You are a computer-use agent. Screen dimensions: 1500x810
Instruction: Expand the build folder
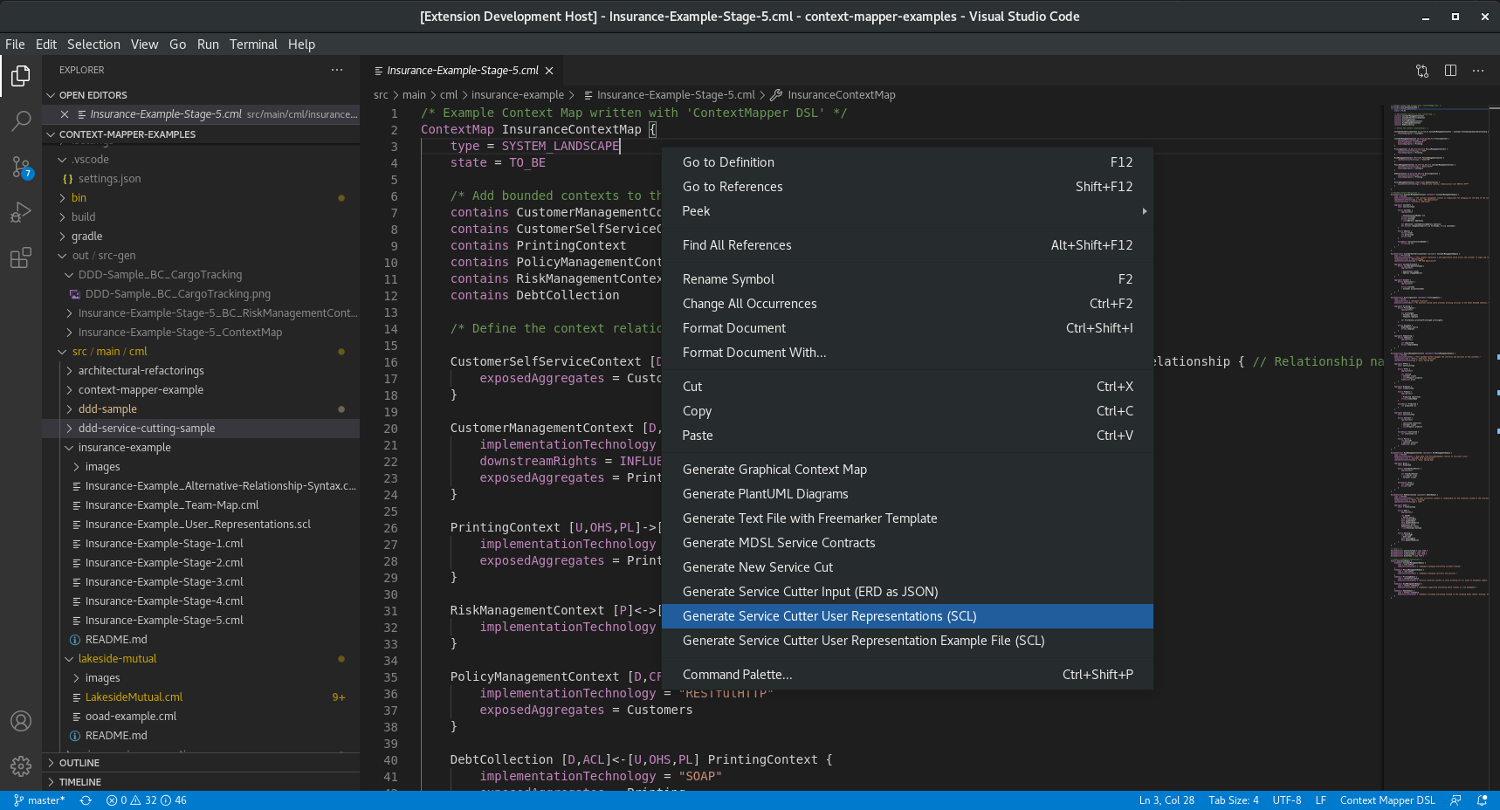click(x=83, y=217)
